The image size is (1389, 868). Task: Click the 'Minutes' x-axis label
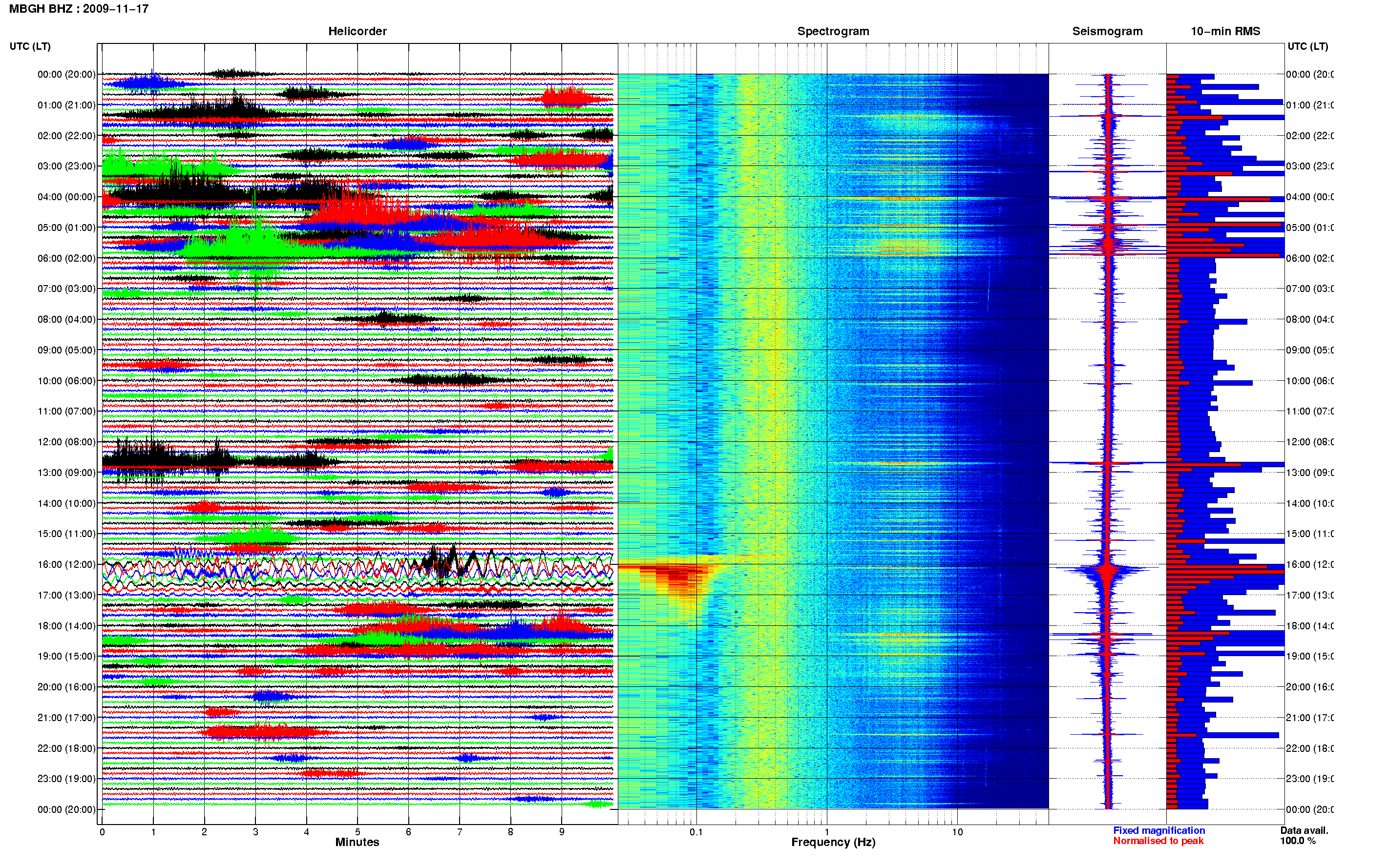point(357,842)
